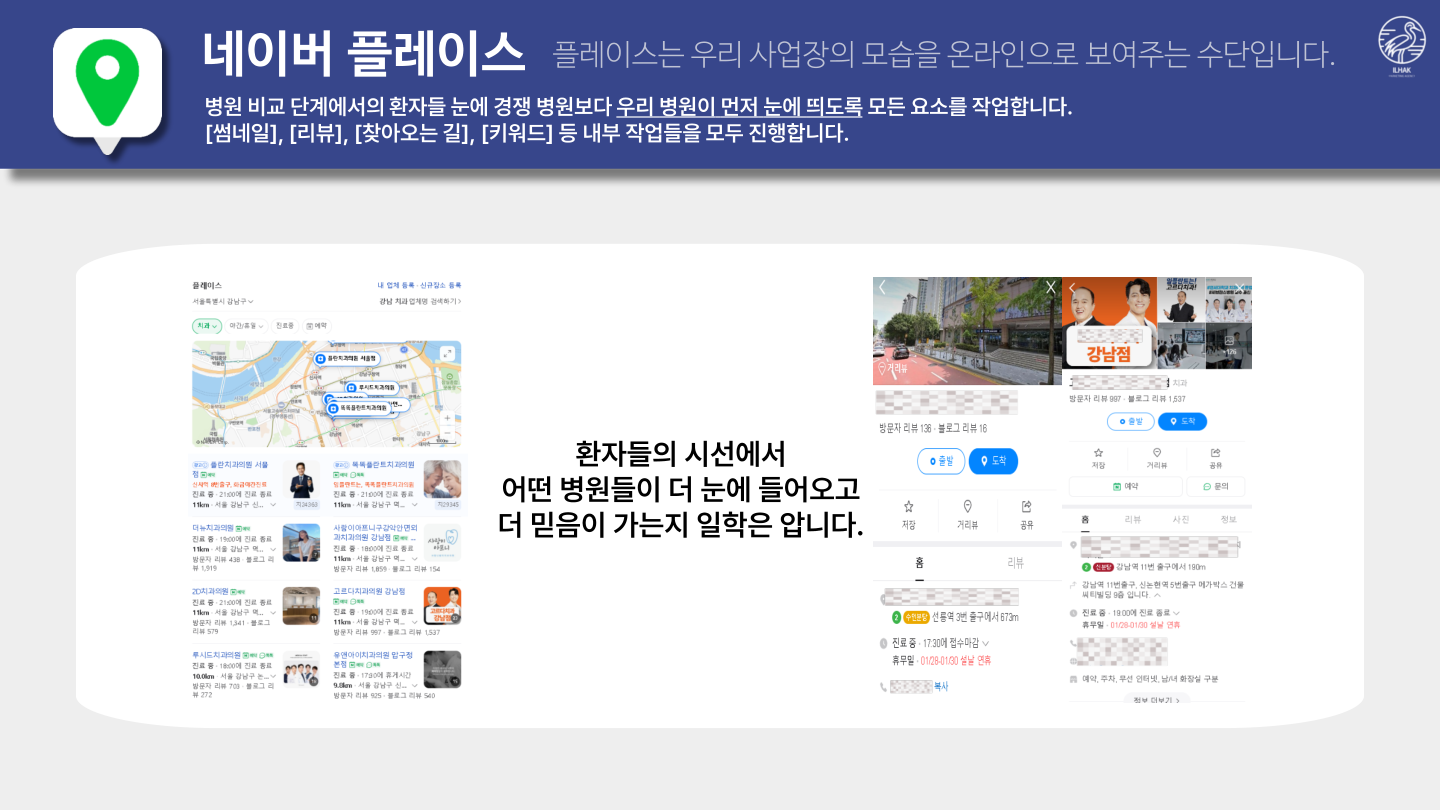Open 사랑이아프니구강악안면외과치과의원 강남점 listing title
Image resolution: width=1440 pixels, height=810 pixels.
pos(376,532)
